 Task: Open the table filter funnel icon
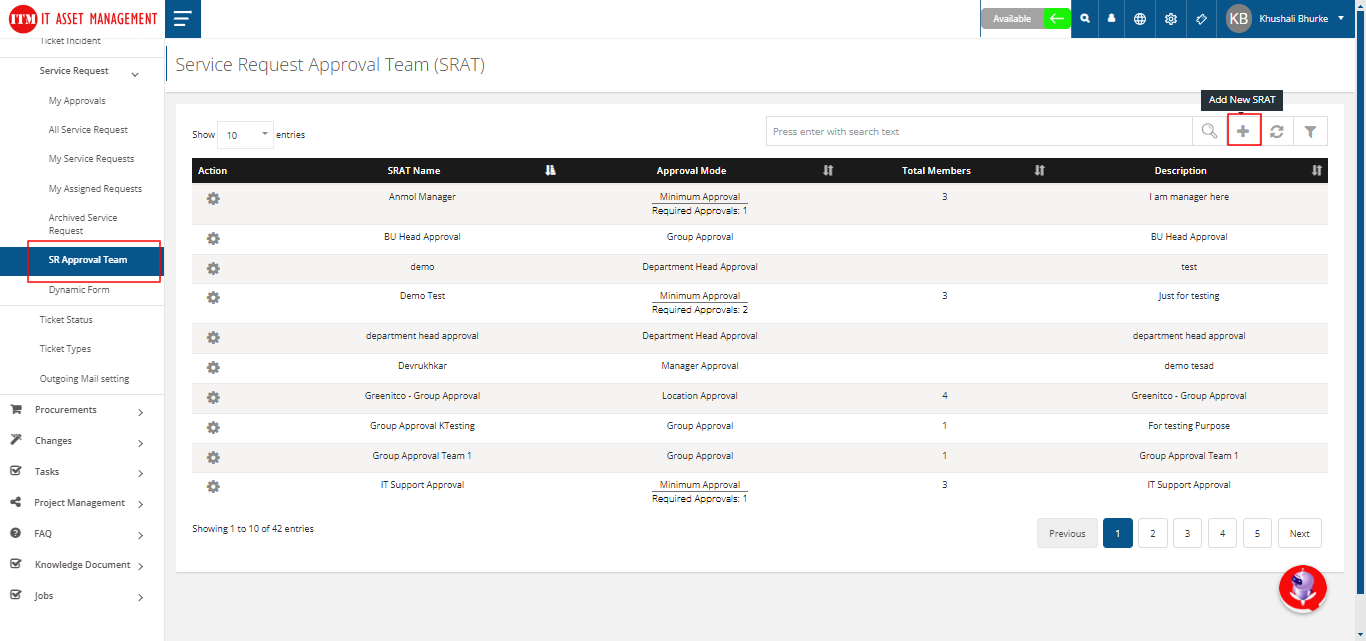(x=1310, y=131)
